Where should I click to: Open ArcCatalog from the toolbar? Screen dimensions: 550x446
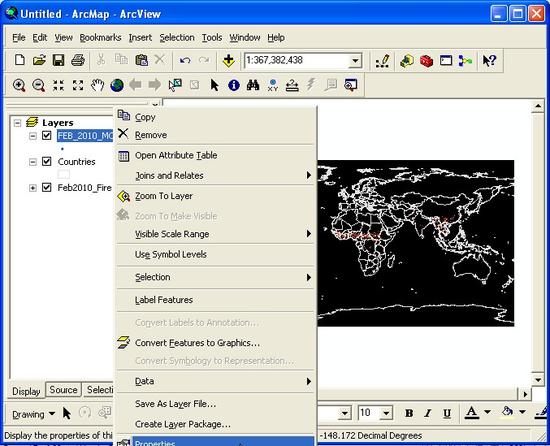407,61
